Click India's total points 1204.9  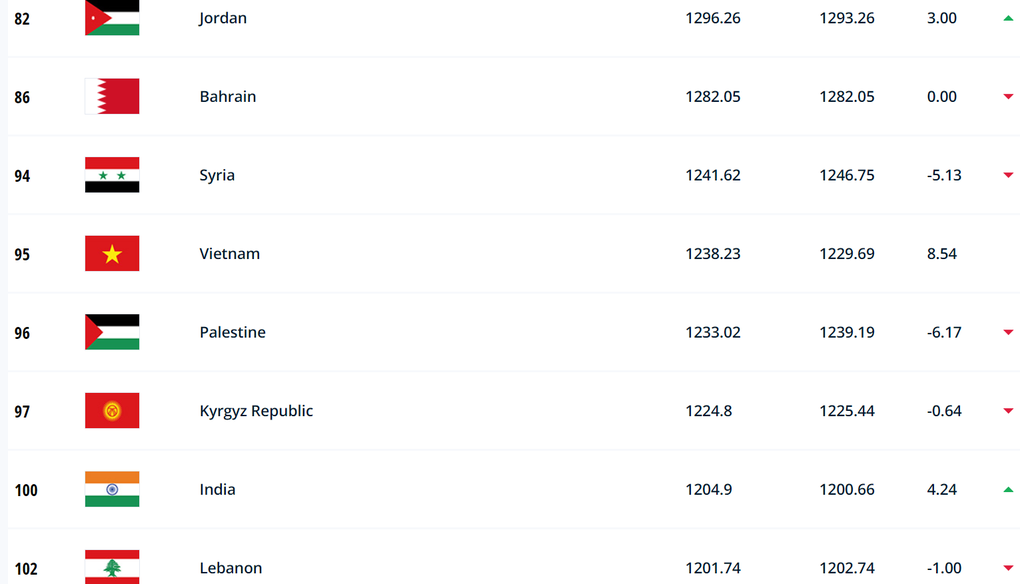point(708,489)
